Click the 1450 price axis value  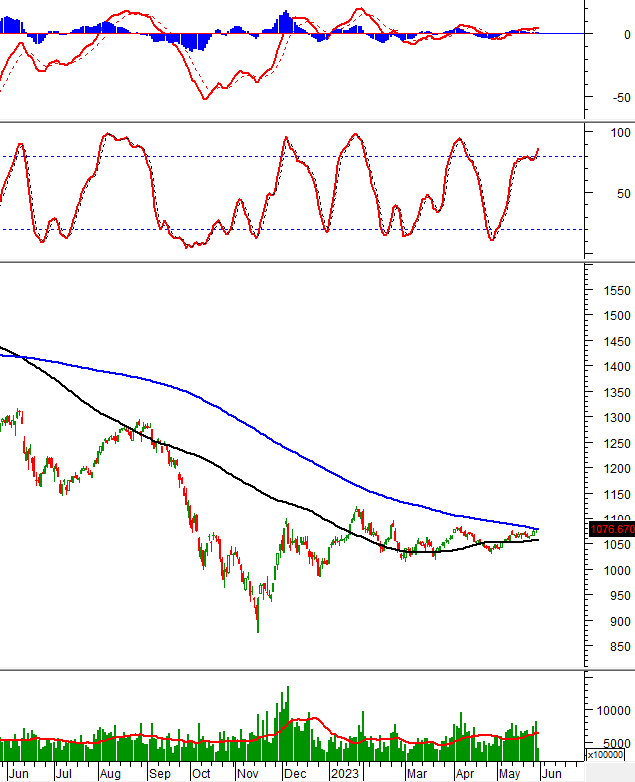[x=617, y=342]
